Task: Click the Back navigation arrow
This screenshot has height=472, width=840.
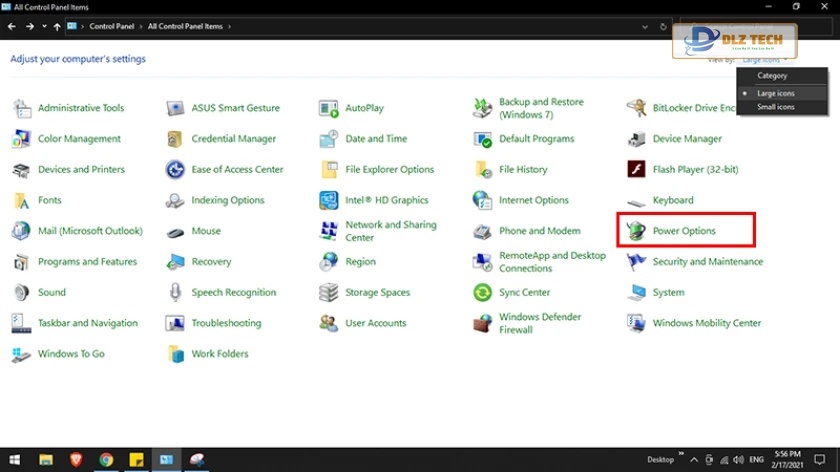Action: click(x=13, y=26)
